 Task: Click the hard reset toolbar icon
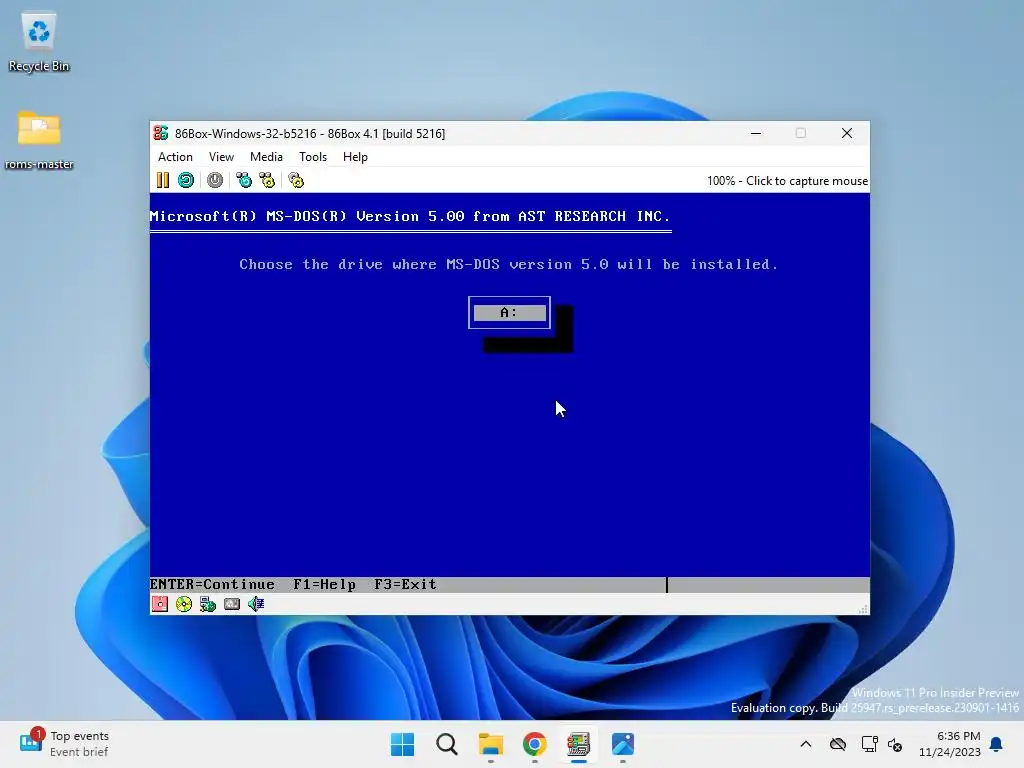[x=186, y=180]
